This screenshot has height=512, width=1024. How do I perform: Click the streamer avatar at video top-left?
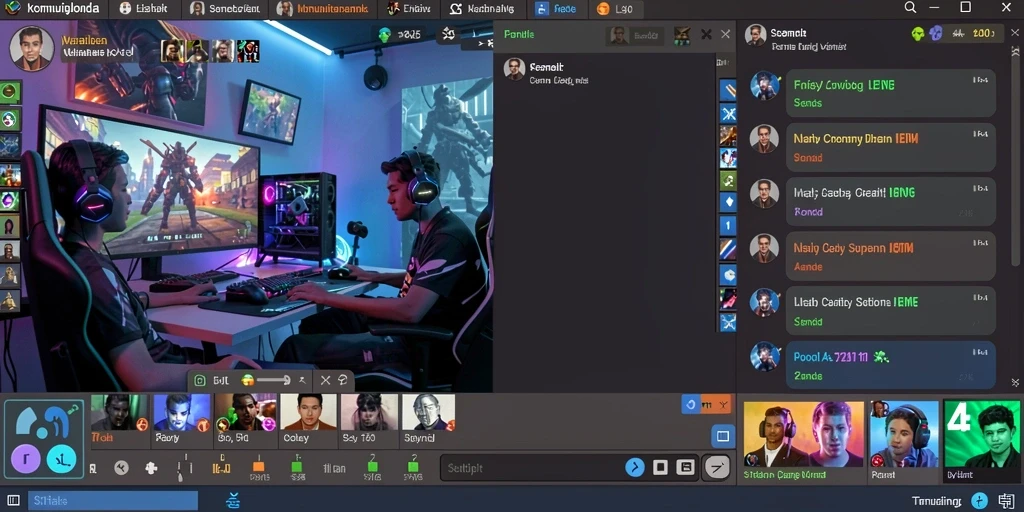[x=31, y=48]
